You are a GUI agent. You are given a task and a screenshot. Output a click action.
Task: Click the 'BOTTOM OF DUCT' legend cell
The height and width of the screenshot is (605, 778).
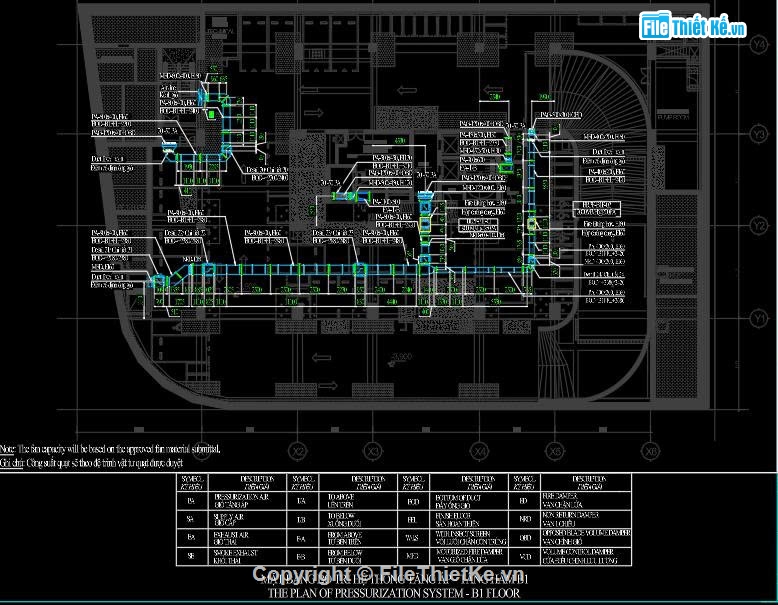[469, 500]
